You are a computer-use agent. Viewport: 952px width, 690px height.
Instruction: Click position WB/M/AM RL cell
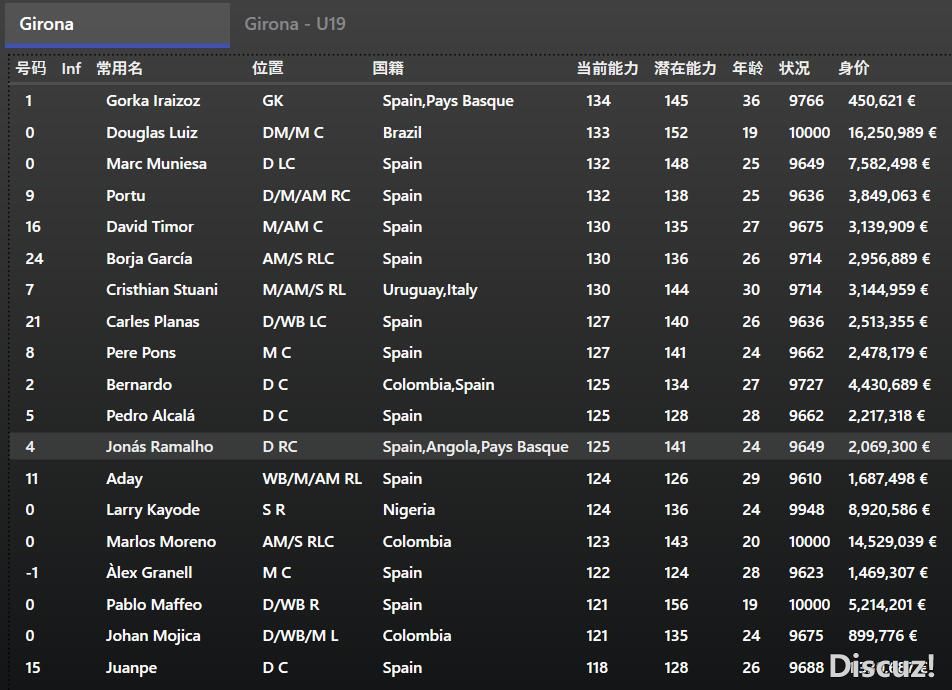tap(312, 479)
